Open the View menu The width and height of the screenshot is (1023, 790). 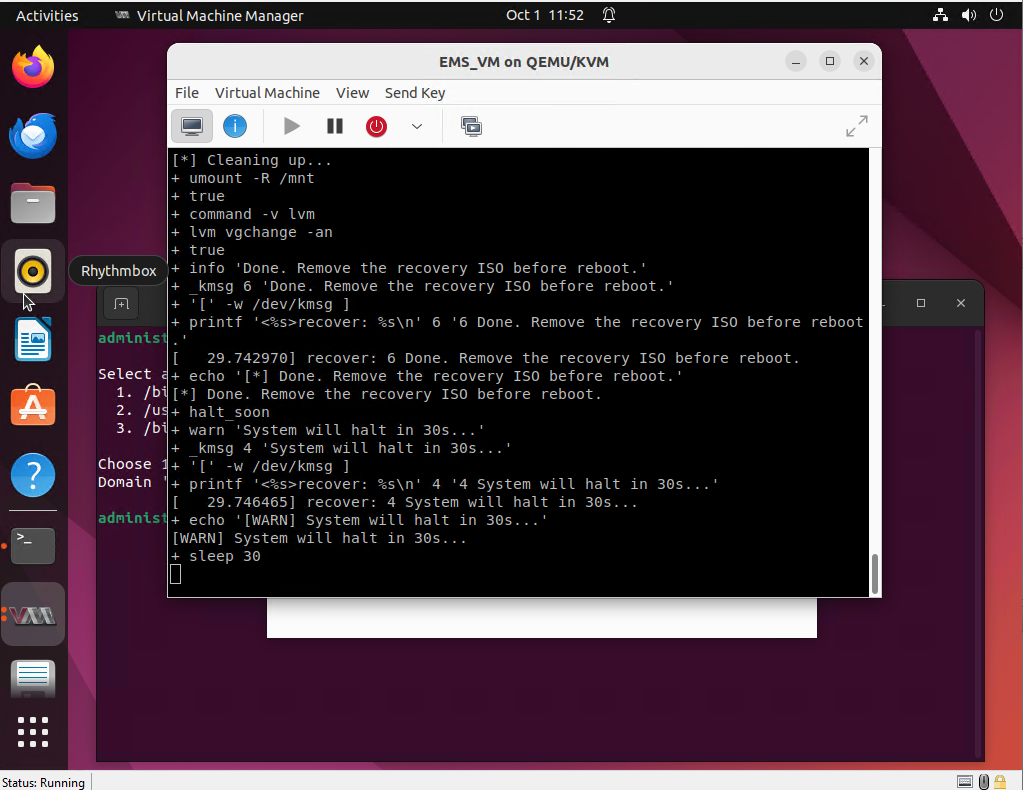pos(352,93)
